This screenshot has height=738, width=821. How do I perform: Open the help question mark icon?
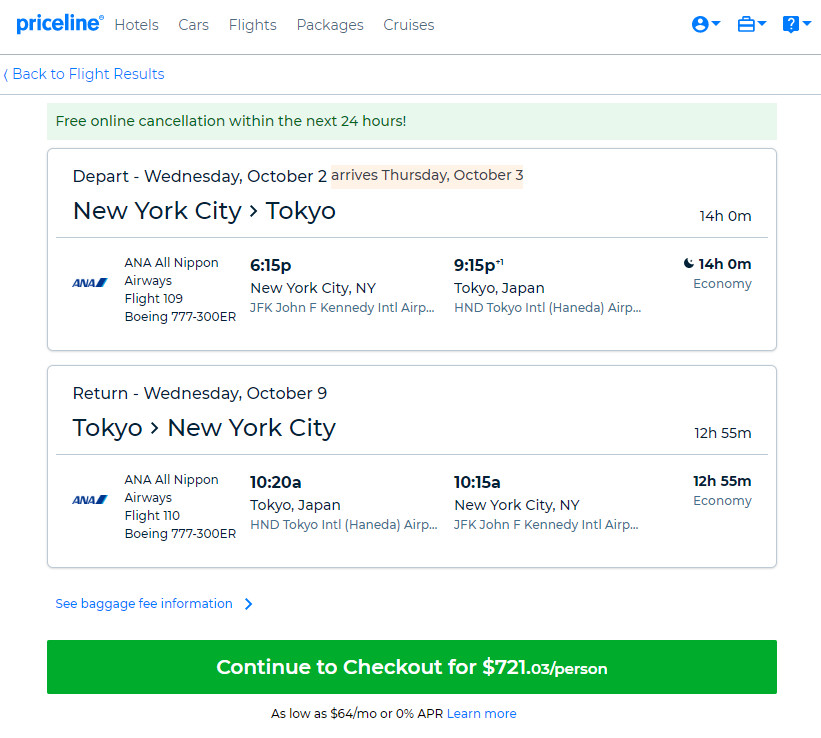tap(791, 24)
